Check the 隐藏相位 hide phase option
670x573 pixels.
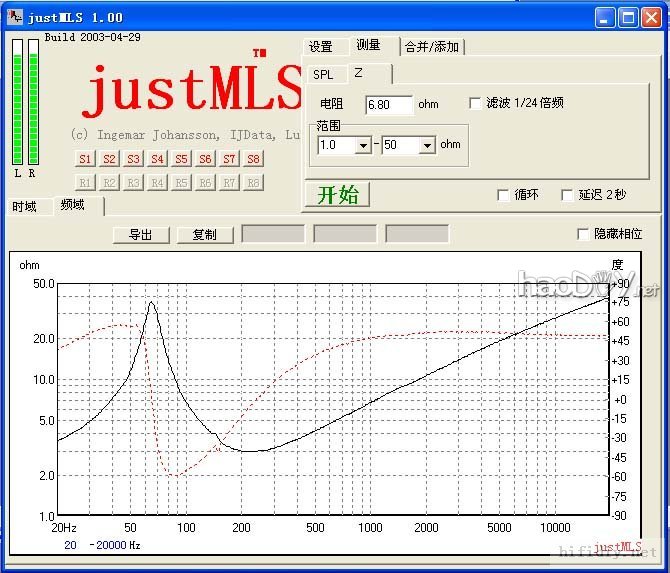coord(583,234)
